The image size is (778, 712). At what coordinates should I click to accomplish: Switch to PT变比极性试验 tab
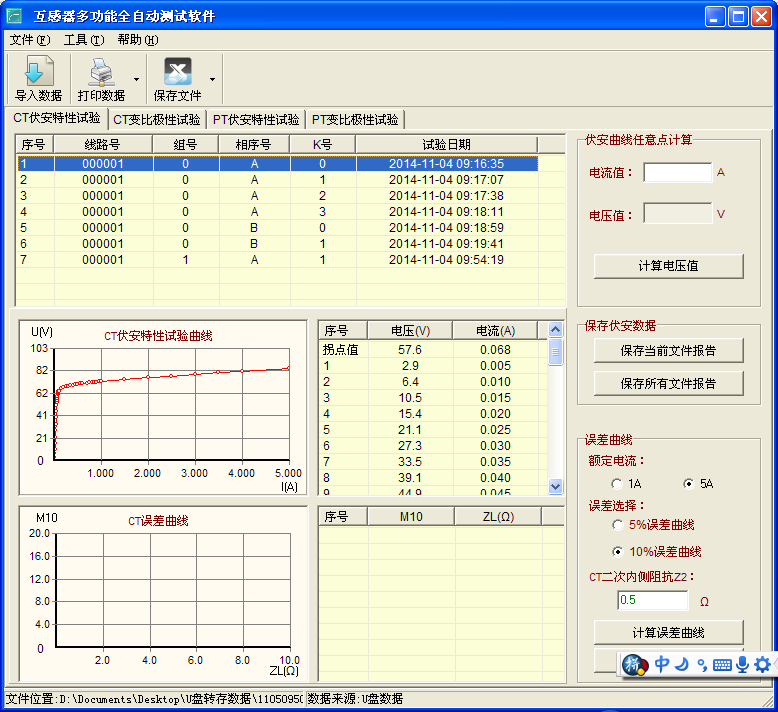(x=355, y=120)
